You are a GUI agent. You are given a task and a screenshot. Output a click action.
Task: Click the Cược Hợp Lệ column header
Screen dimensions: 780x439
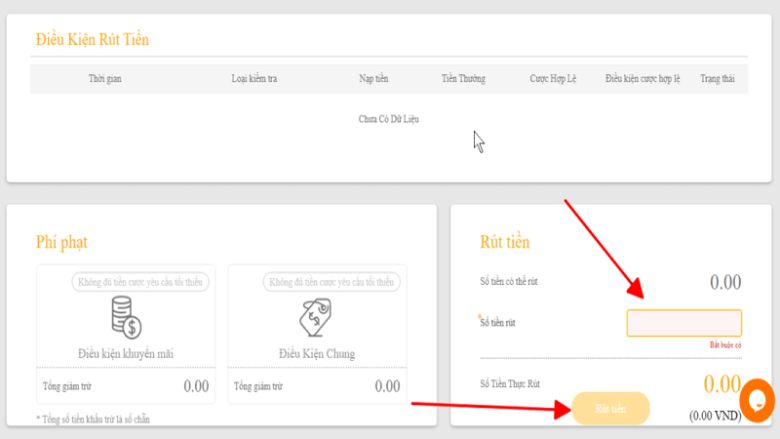(x=553, y=79)
